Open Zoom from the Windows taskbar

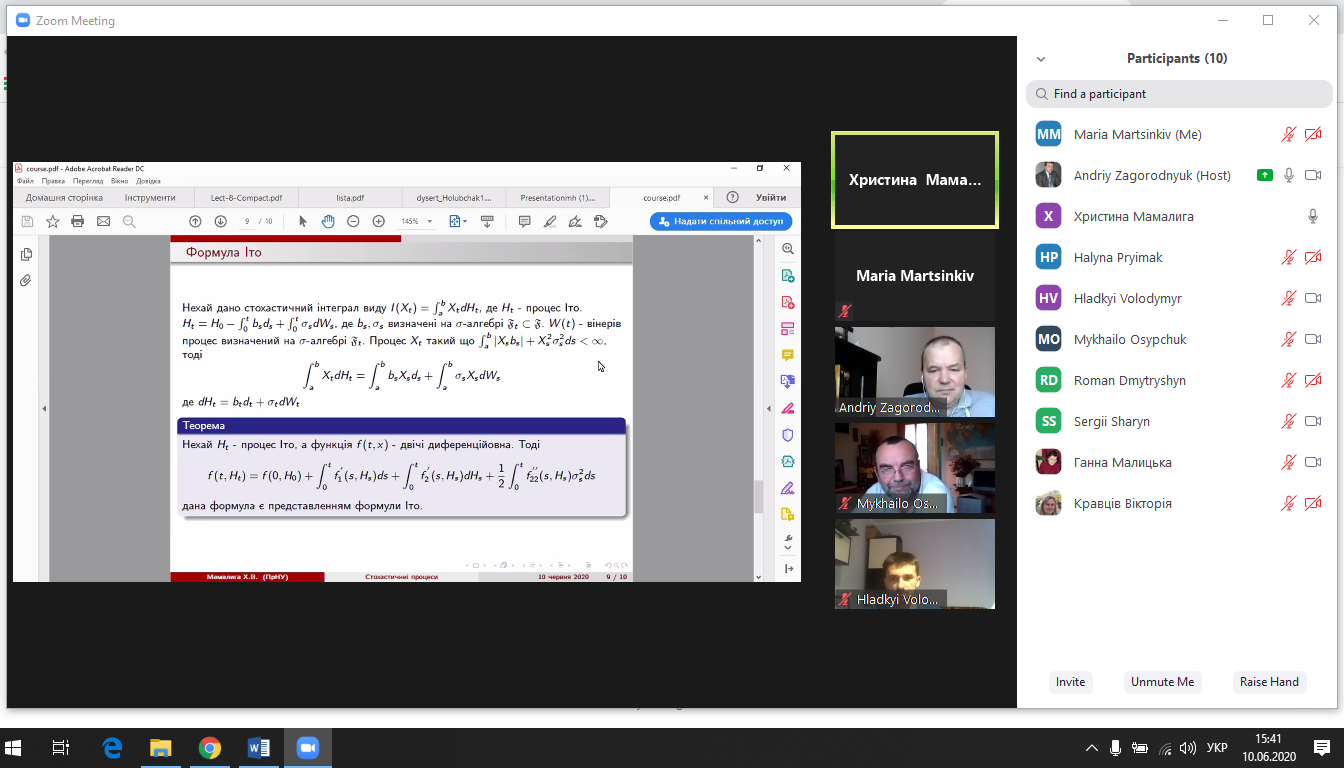click(x=307, y=747)
